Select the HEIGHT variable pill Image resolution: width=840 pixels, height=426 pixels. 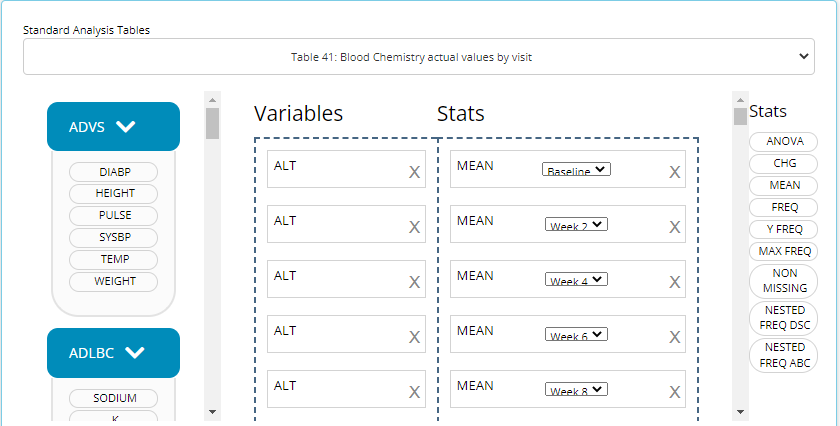(x=114, y=193)
